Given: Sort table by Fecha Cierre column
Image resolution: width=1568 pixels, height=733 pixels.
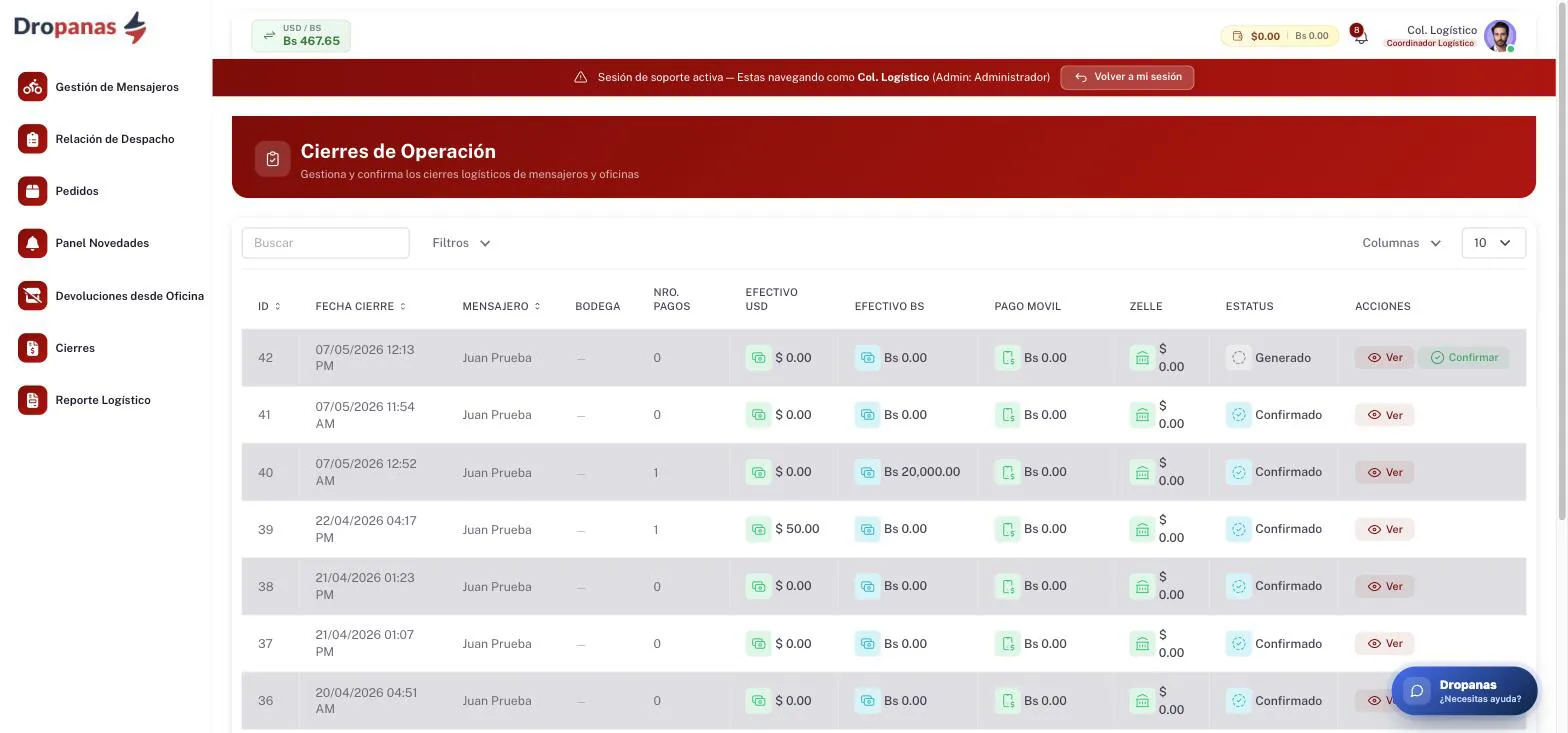Looking at the screenshot, I should 360,306.
